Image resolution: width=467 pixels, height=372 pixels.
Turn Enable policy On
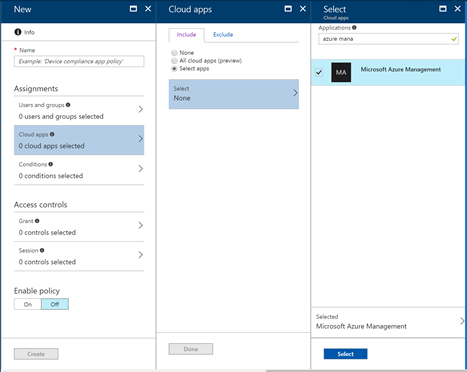pyautogui.click(x=28, y=304)
